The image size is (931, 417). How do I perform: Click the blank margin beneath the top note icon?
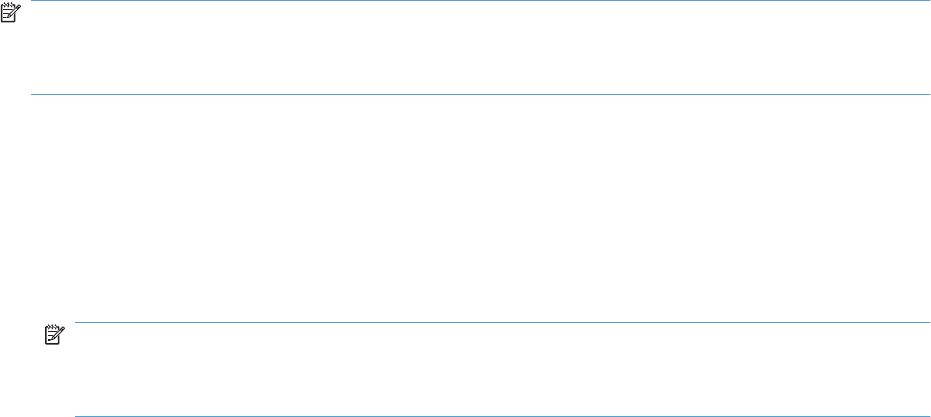[15, 58]
